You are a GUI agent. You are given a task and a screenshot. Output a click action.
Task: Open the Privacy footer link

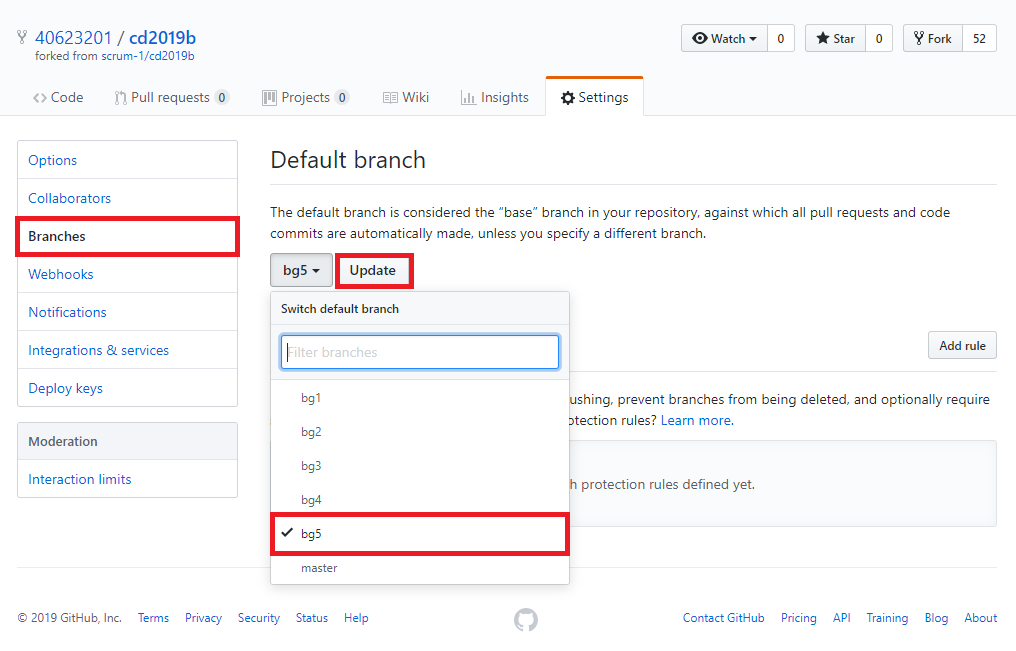coord(203,618)
